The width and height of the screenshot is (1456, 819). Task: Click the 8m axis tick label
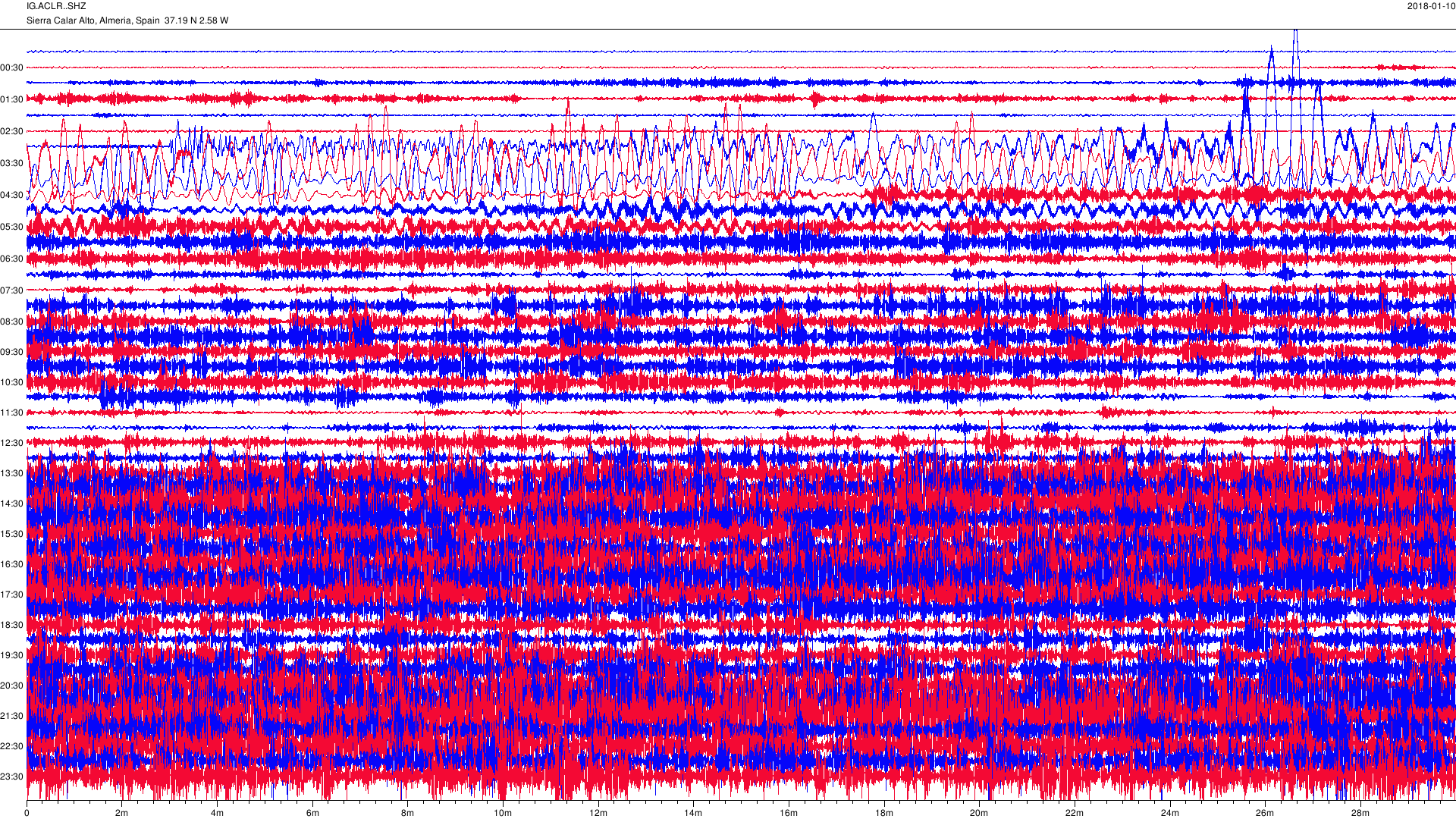[407, 813]
